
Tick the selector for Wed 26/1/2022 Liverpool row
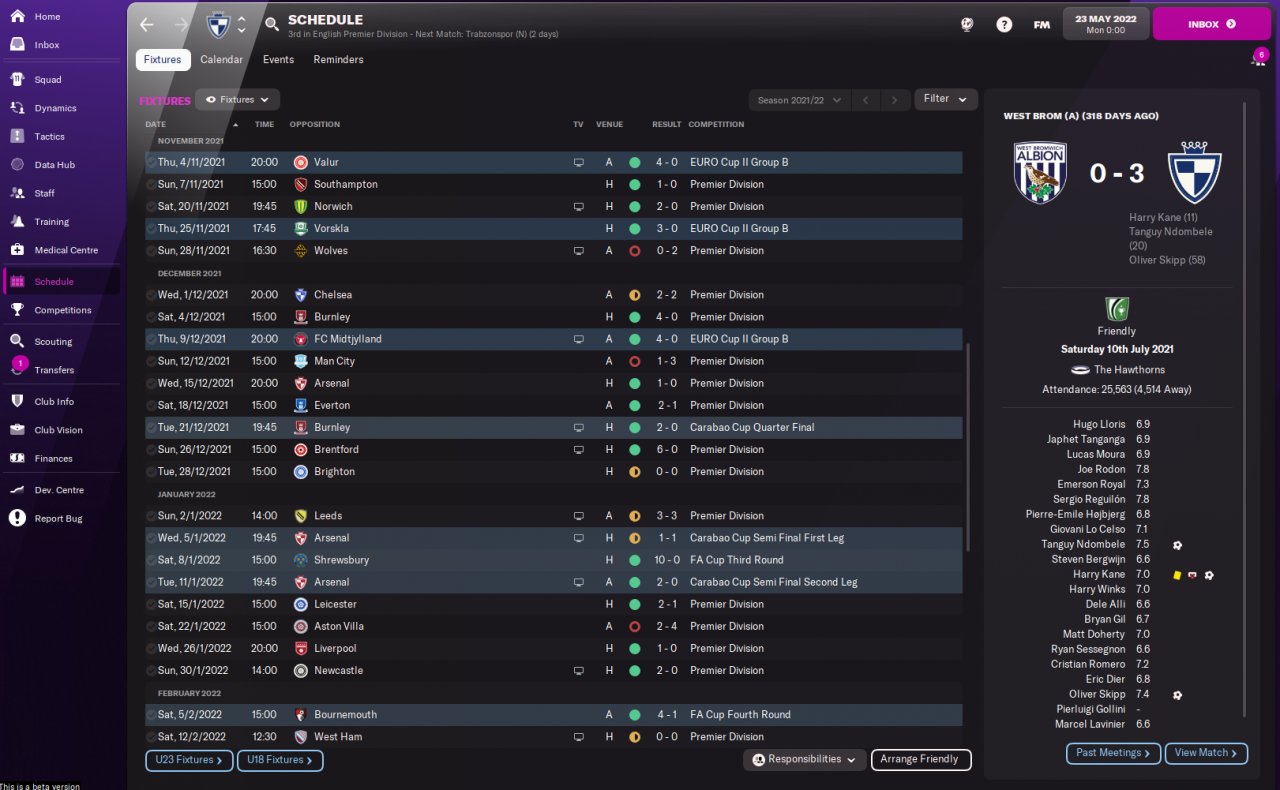click(x=151, y=648)
